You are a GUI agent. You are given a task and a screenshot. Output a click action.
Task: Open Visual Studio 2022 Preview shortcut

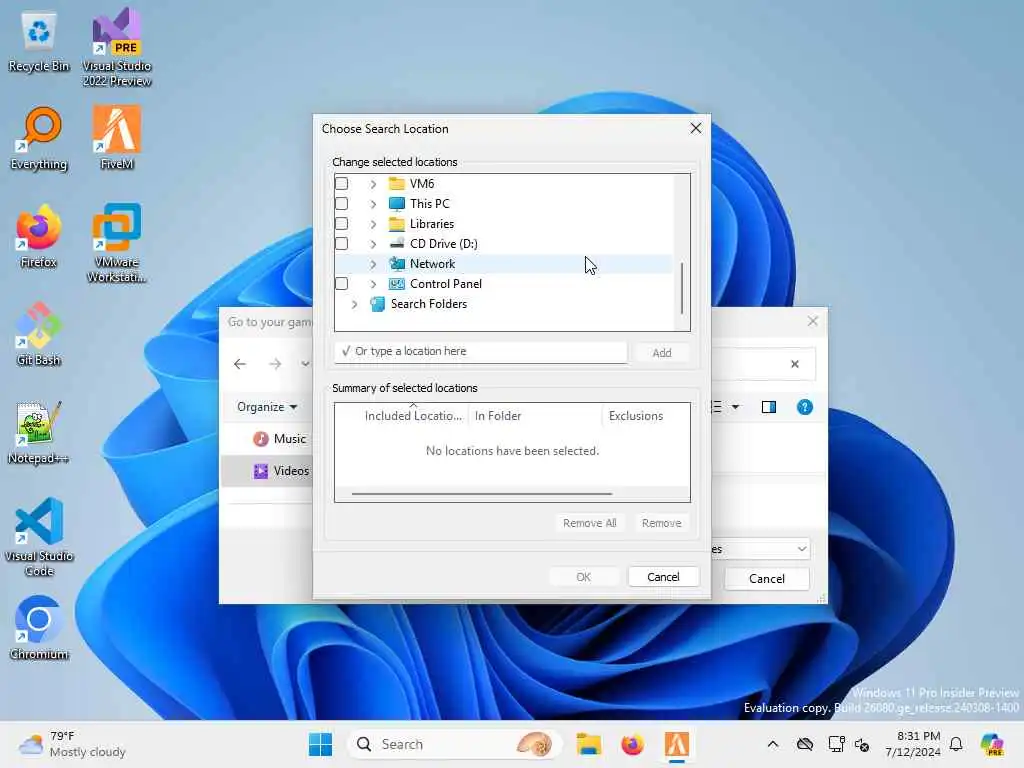click(x=116, y=48)
